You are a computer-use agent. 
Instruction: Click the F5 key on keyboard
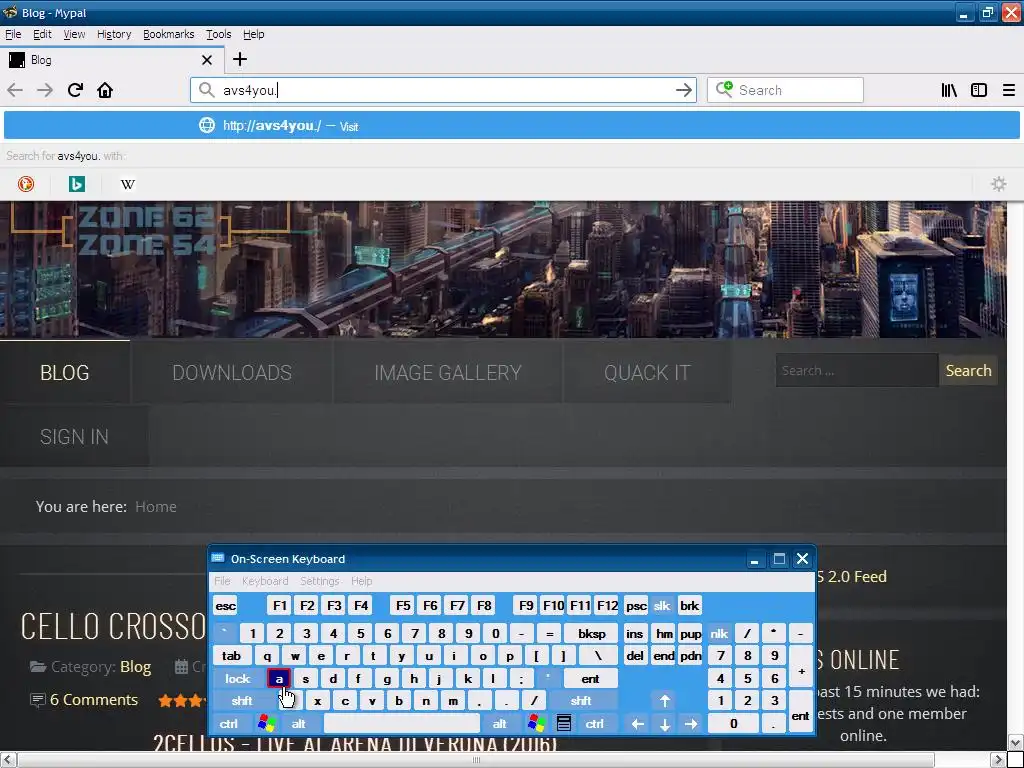(403, 605)
